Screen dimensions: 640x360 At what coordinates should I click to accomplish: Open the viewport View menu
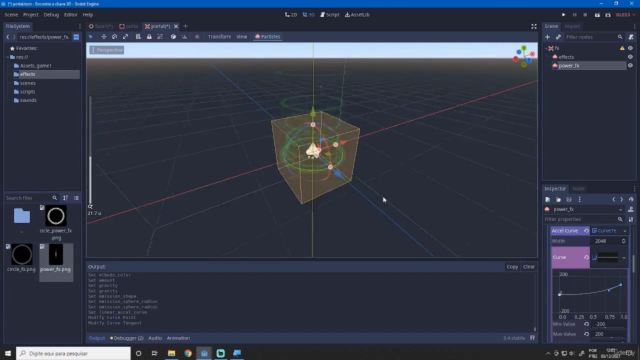tap(242, 37)
